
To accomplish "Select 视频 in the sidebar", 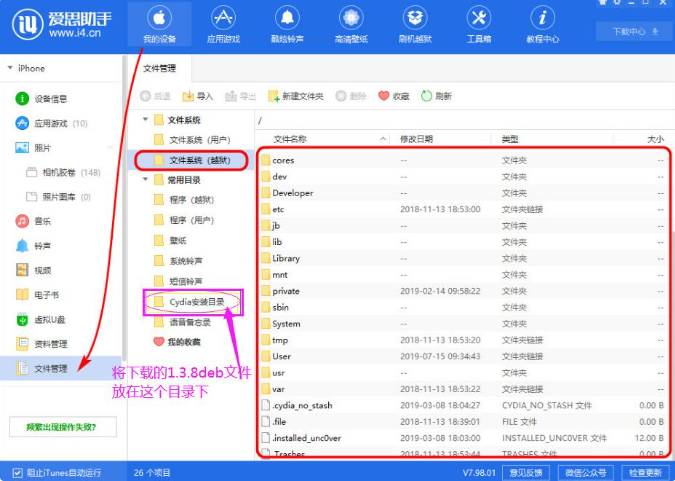I will [62, 270].
